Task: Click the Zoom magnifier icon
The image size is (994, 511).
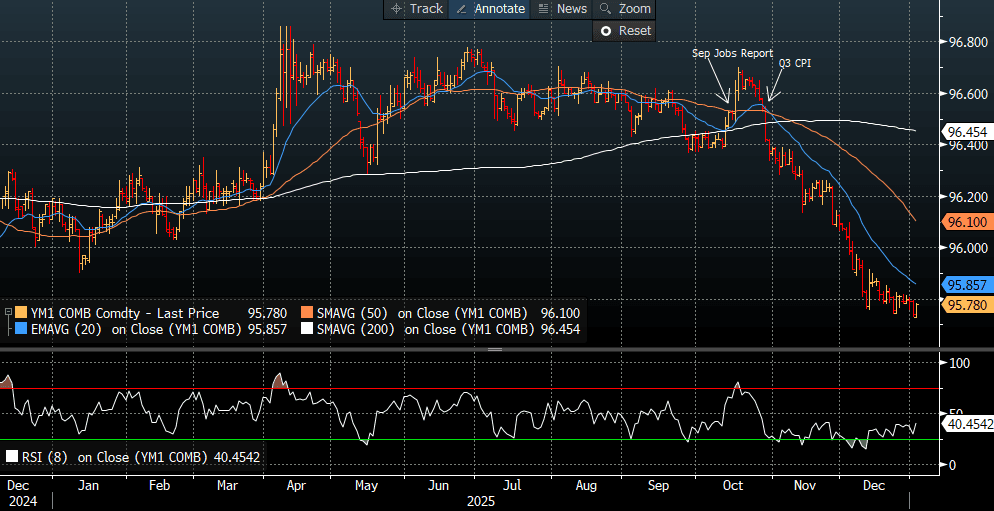Action: click(605, 8)
